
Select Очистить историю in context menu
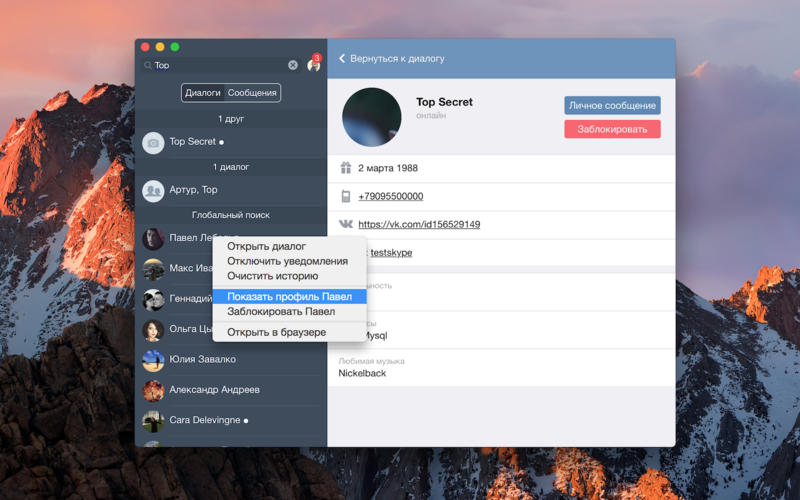pyautogui.click(x=289, y=276)
